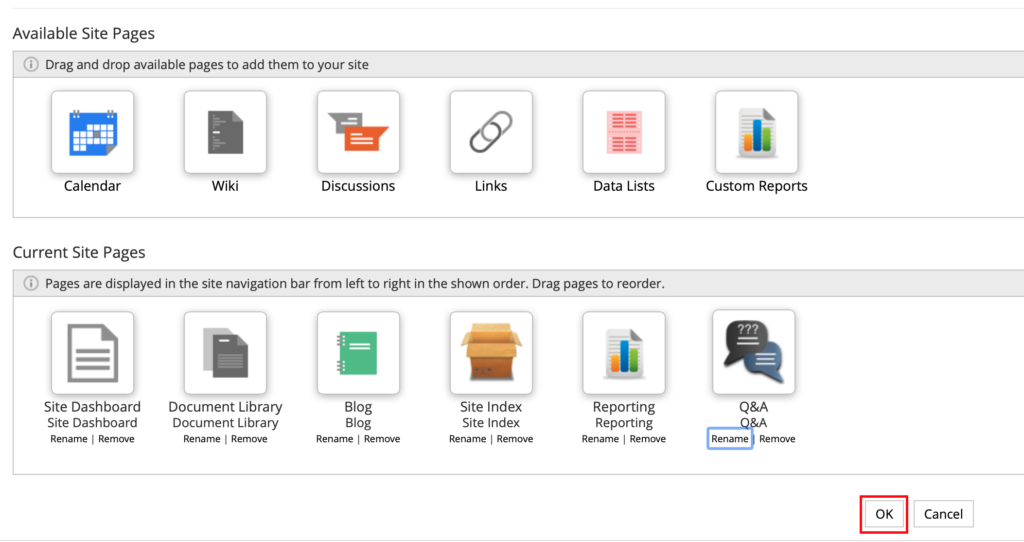Click the Blog notebook icon
This screenshot has width=1024, height=542.
pyautogui.click(x=358, y=353)
